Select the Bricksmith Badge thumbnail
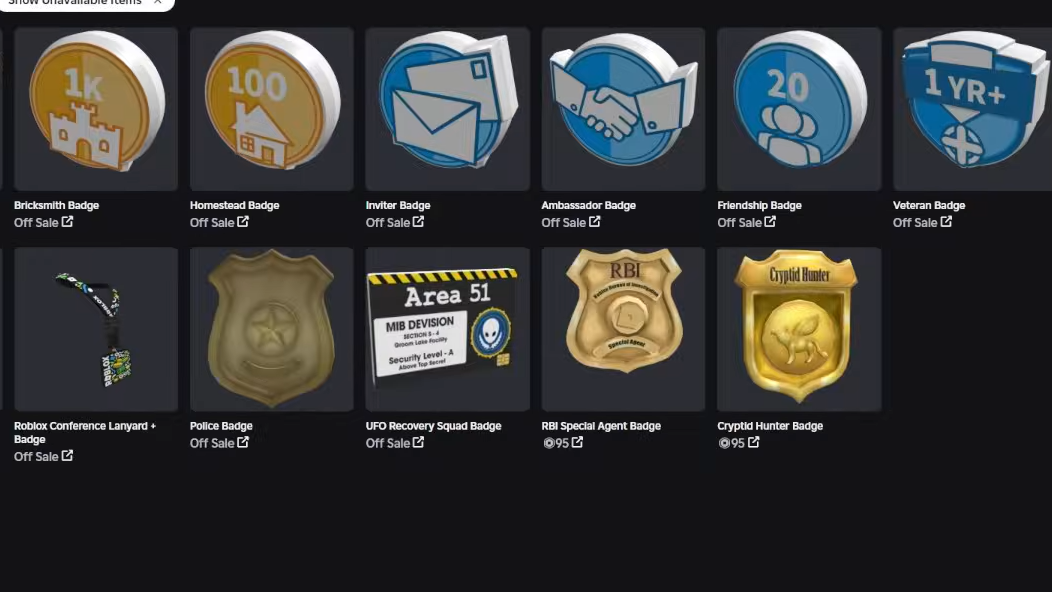Image resolution: width=1052 pixels, height=592 pixels. [96, 109]
